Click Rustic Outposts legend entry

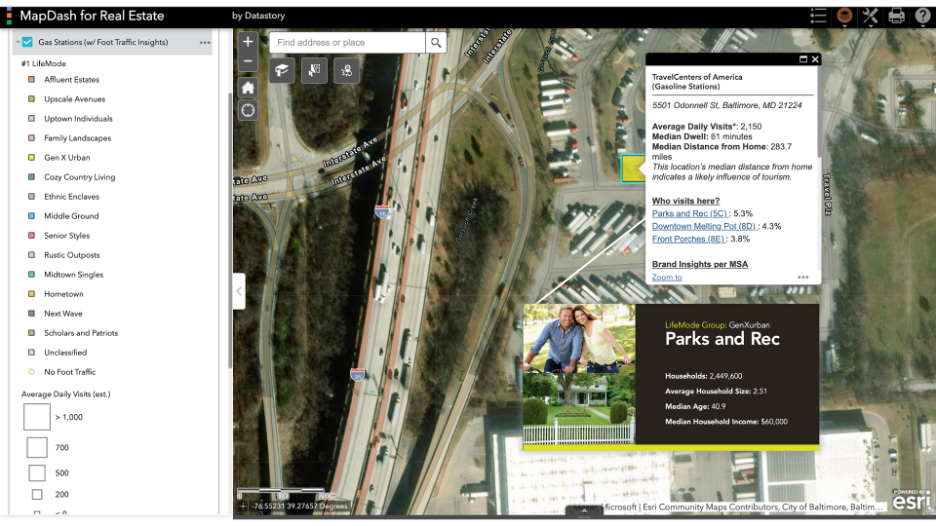coord(72,255)
